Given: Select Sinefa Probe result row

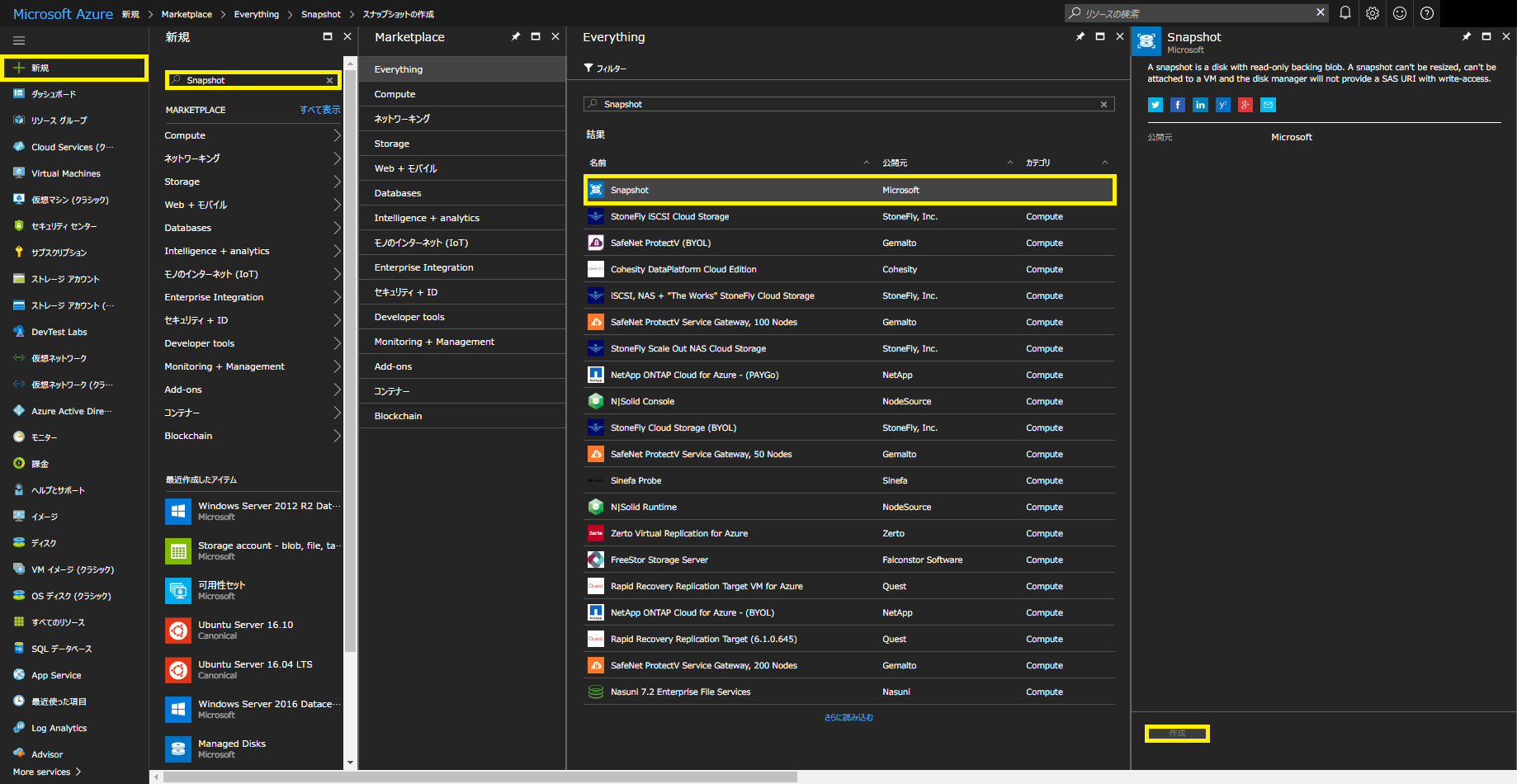Looking at the screenshot, I should point(849,480).
